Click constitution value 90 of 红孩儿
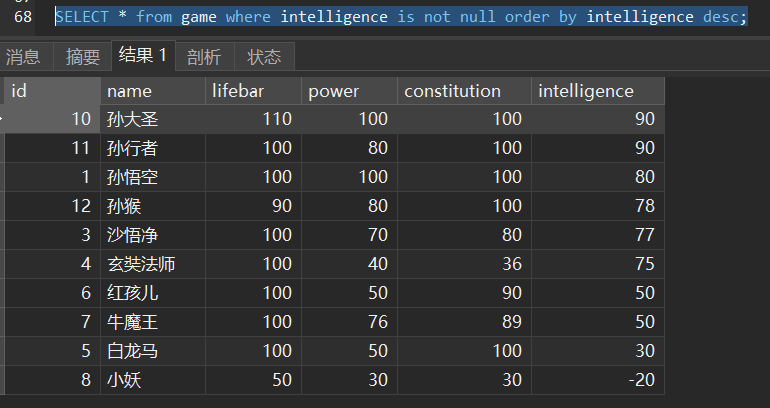This screenshot has height=408, width=770. (464, 293)
